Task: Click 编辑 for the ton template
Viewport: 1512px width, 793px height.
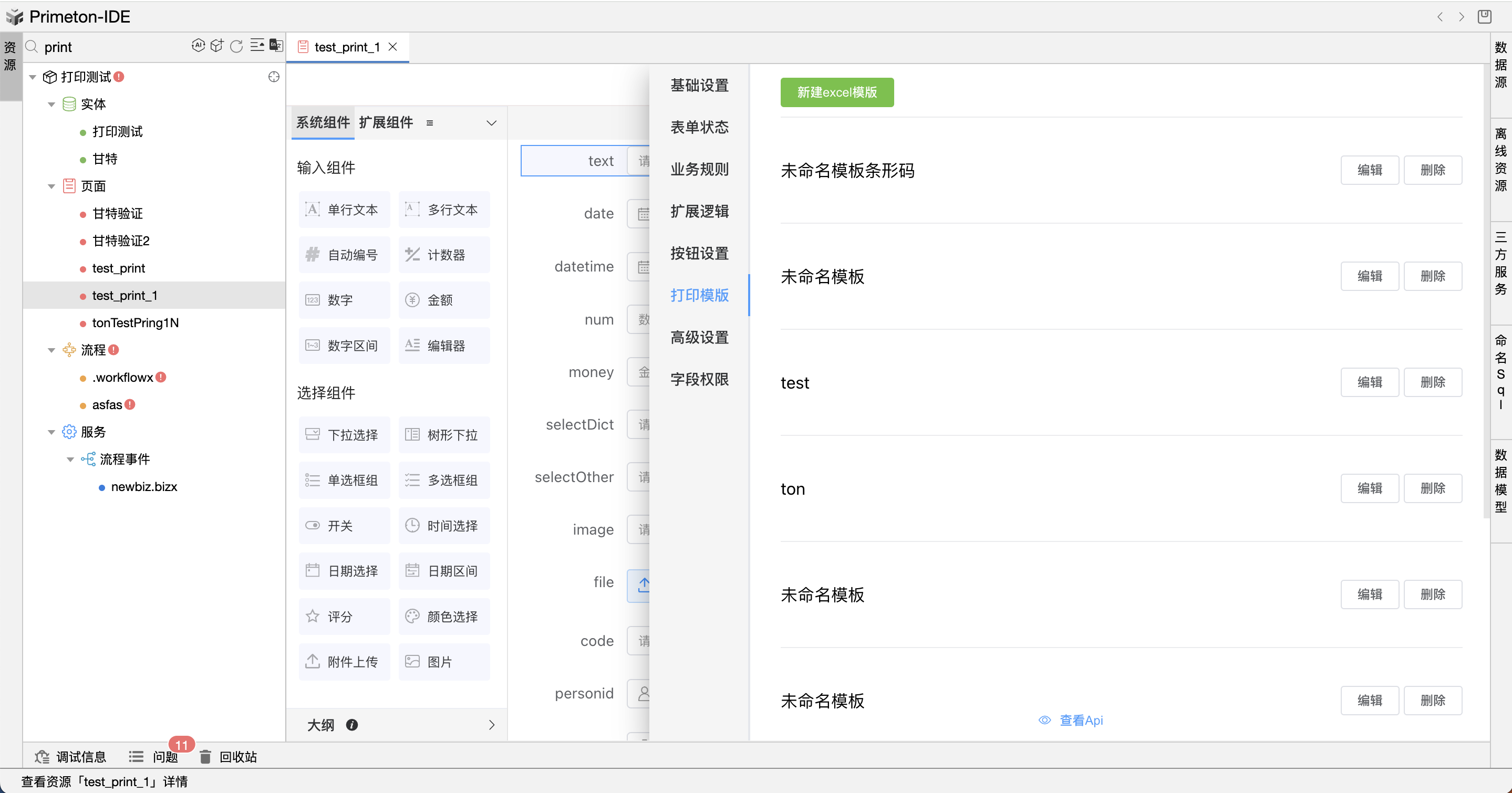Action: pos(1370,488)
